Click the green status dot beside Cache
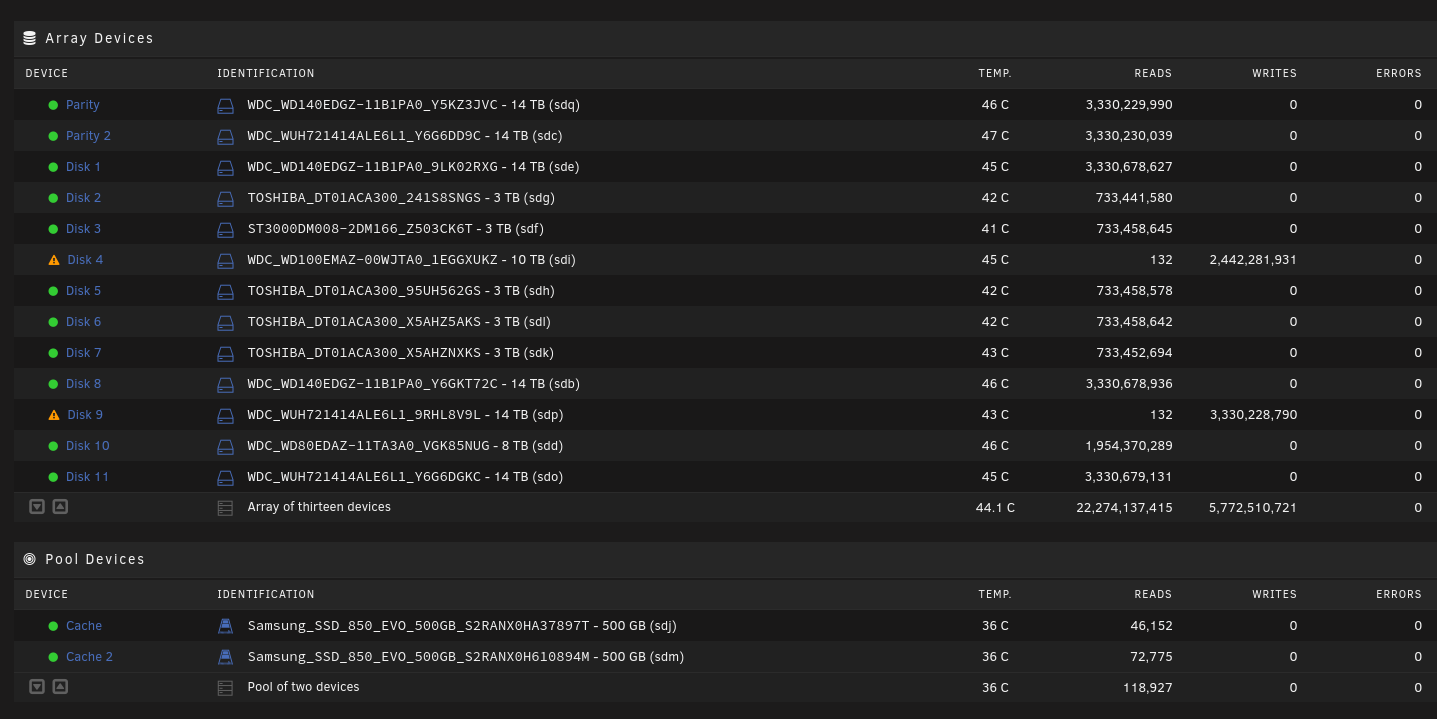 [x=53, y=626]
